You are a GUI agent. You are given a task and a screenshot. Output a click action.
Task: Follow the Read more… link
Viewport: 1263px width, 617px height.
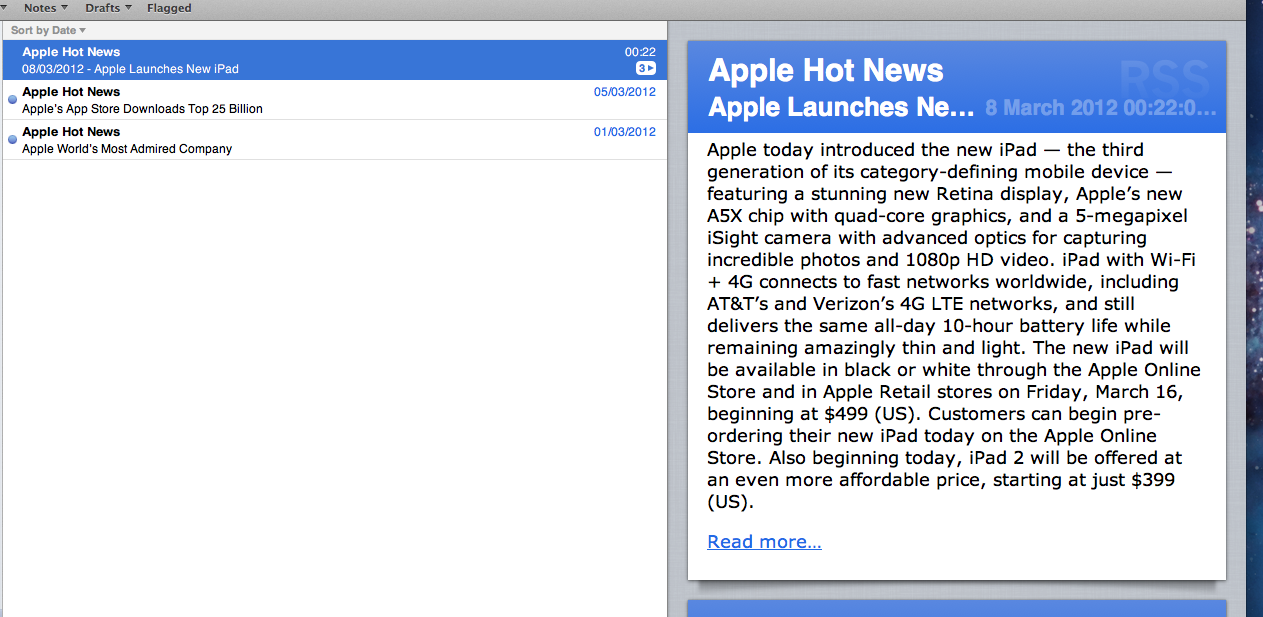click(x=764, y=542)
